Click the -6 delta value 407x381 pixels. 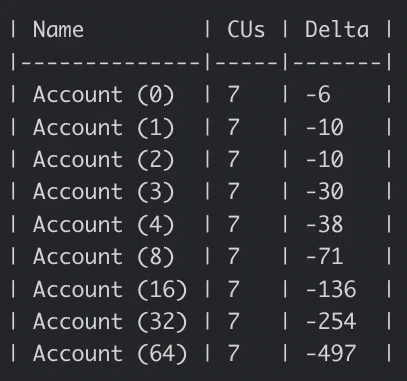coord(318,95)
